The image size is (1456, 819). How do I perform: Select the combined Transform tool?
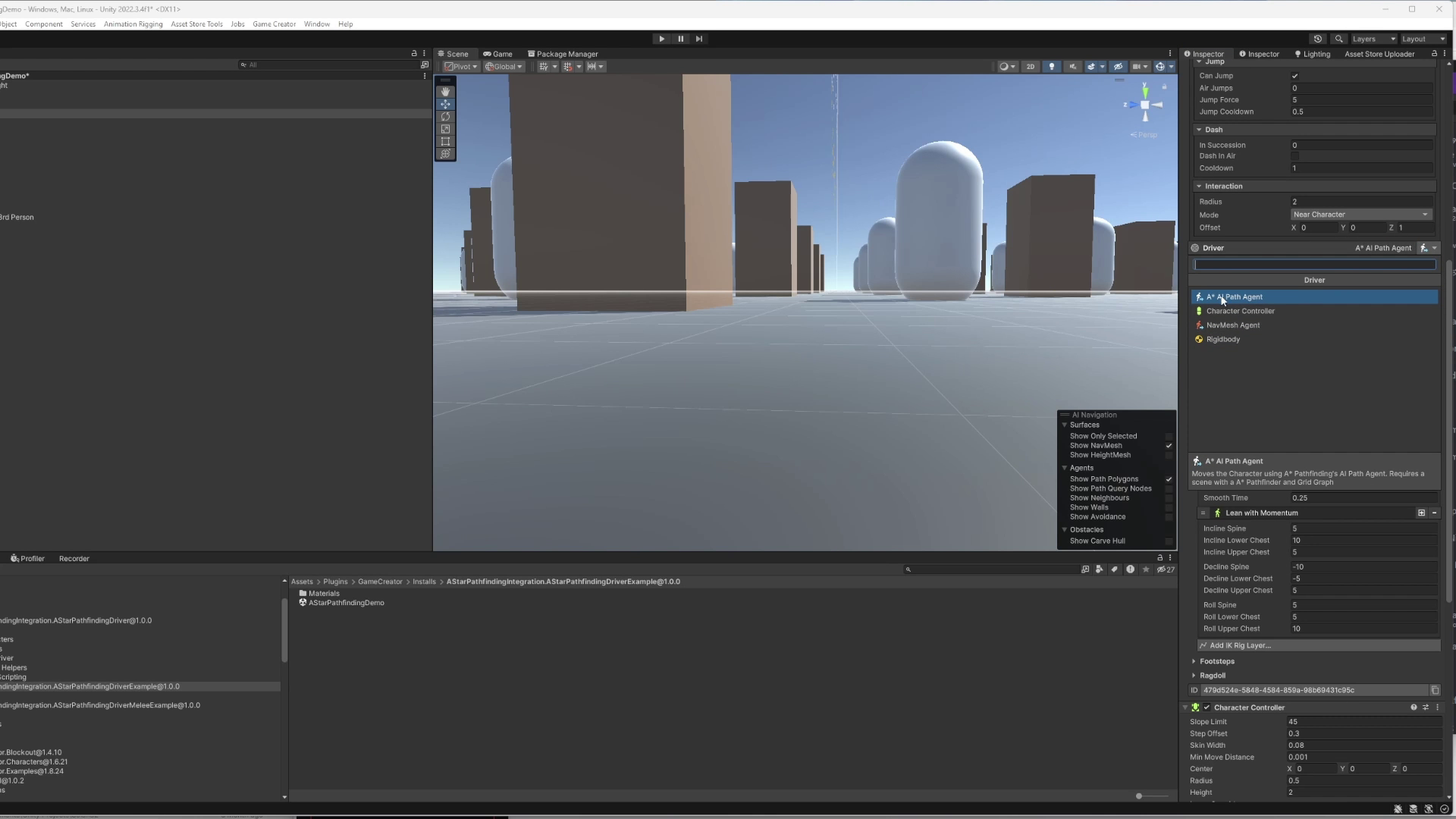[x=445, y=154]
